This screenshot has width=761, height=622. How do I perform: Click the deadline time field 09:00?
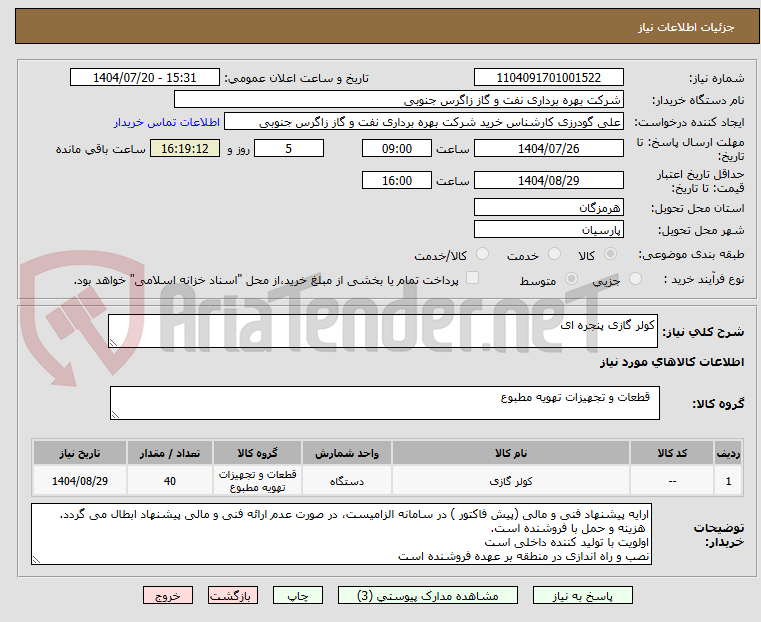397,148
